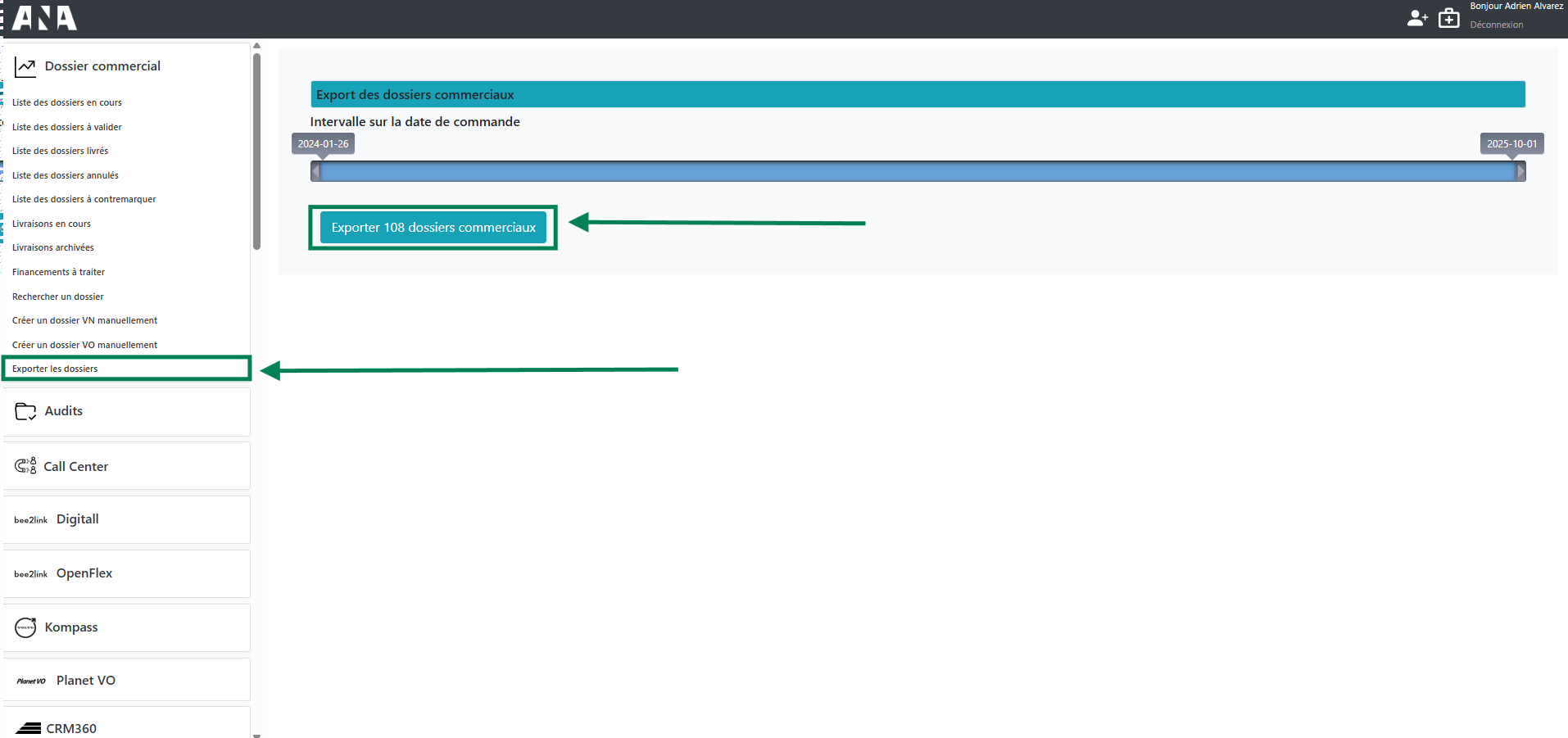Click the Audits folder icon

click(x=25, y=411)
